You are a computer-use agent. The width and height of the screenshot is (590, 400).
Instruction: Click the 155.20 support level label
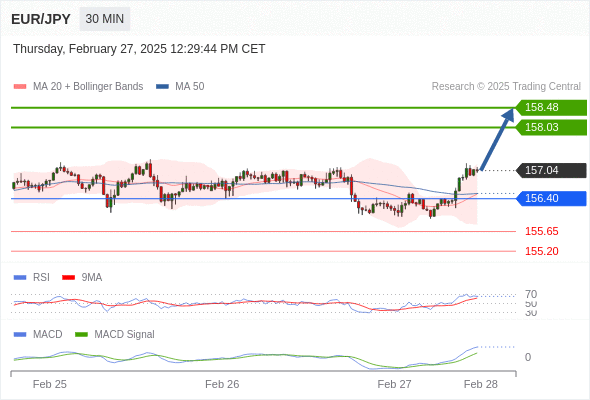click(x=541, y=251)
